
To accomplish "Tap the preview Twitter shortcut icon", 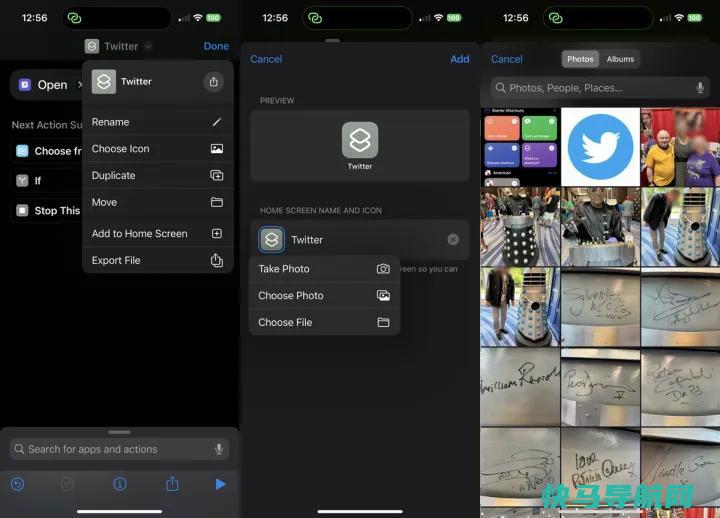I will (360, 140).
